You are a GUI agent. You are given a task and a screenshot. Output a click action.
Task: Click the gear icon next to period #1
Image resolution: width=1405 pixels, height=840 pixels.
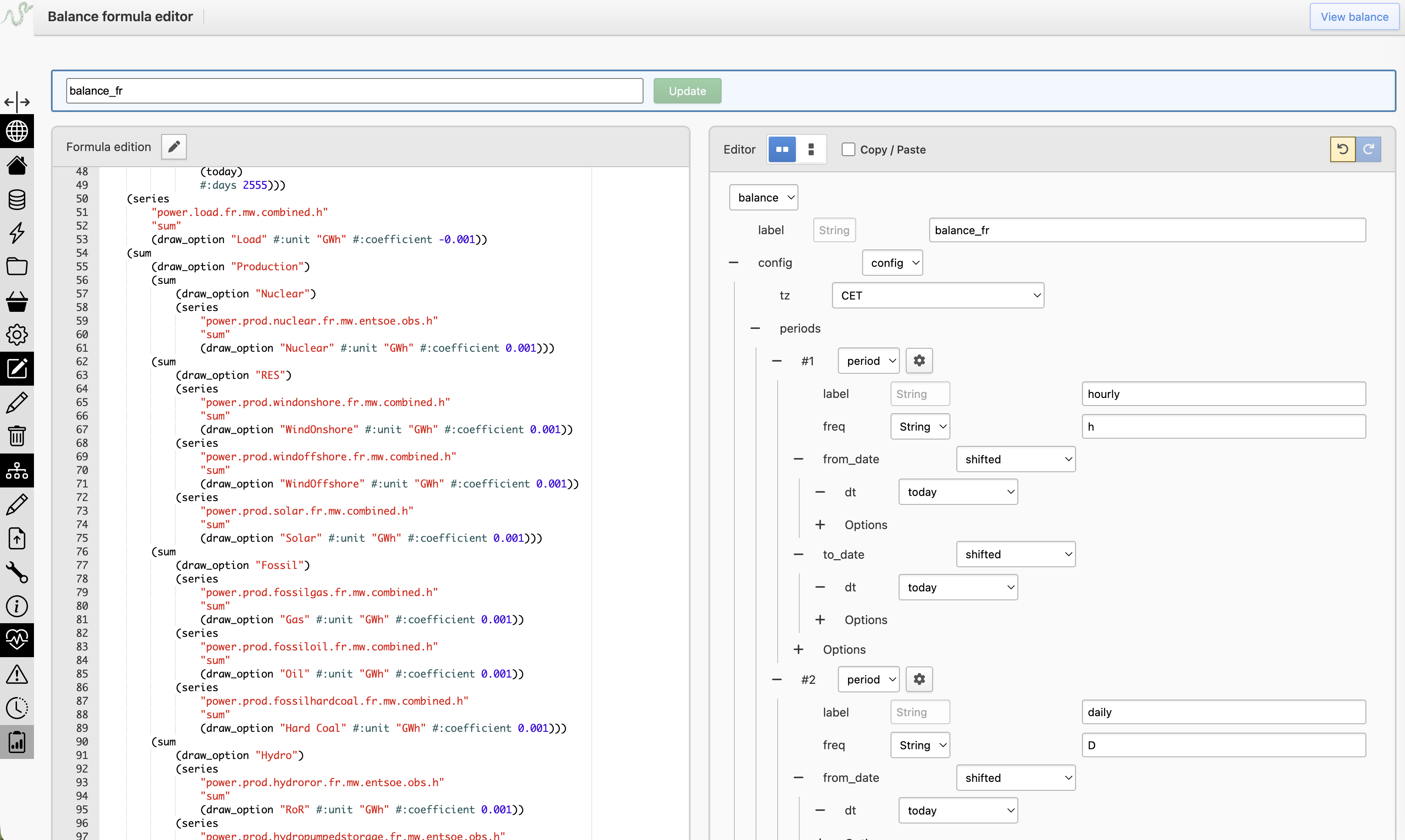[919, 361]
